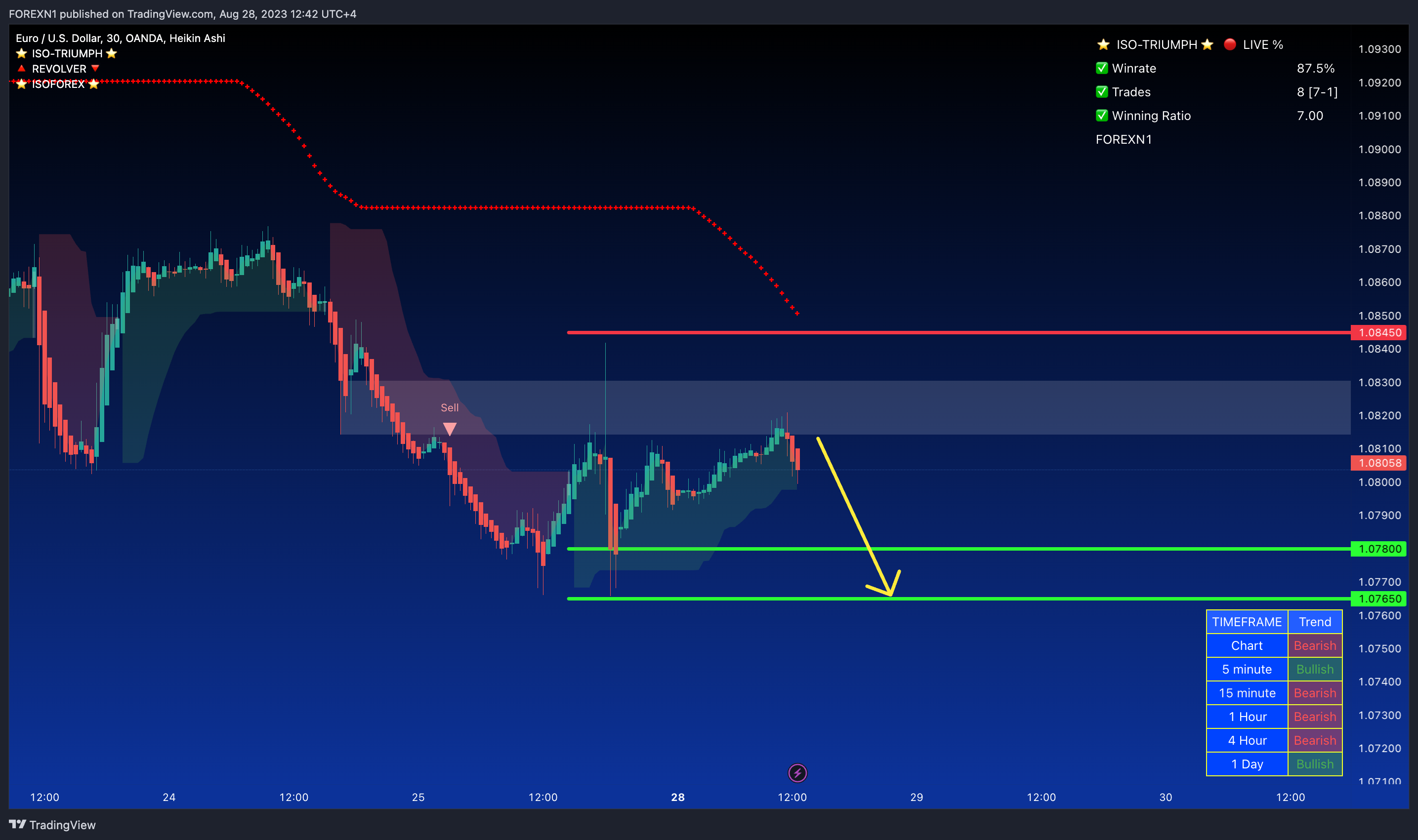Select the ISO-TRIUMPH indicator legend

click(66, 53)
